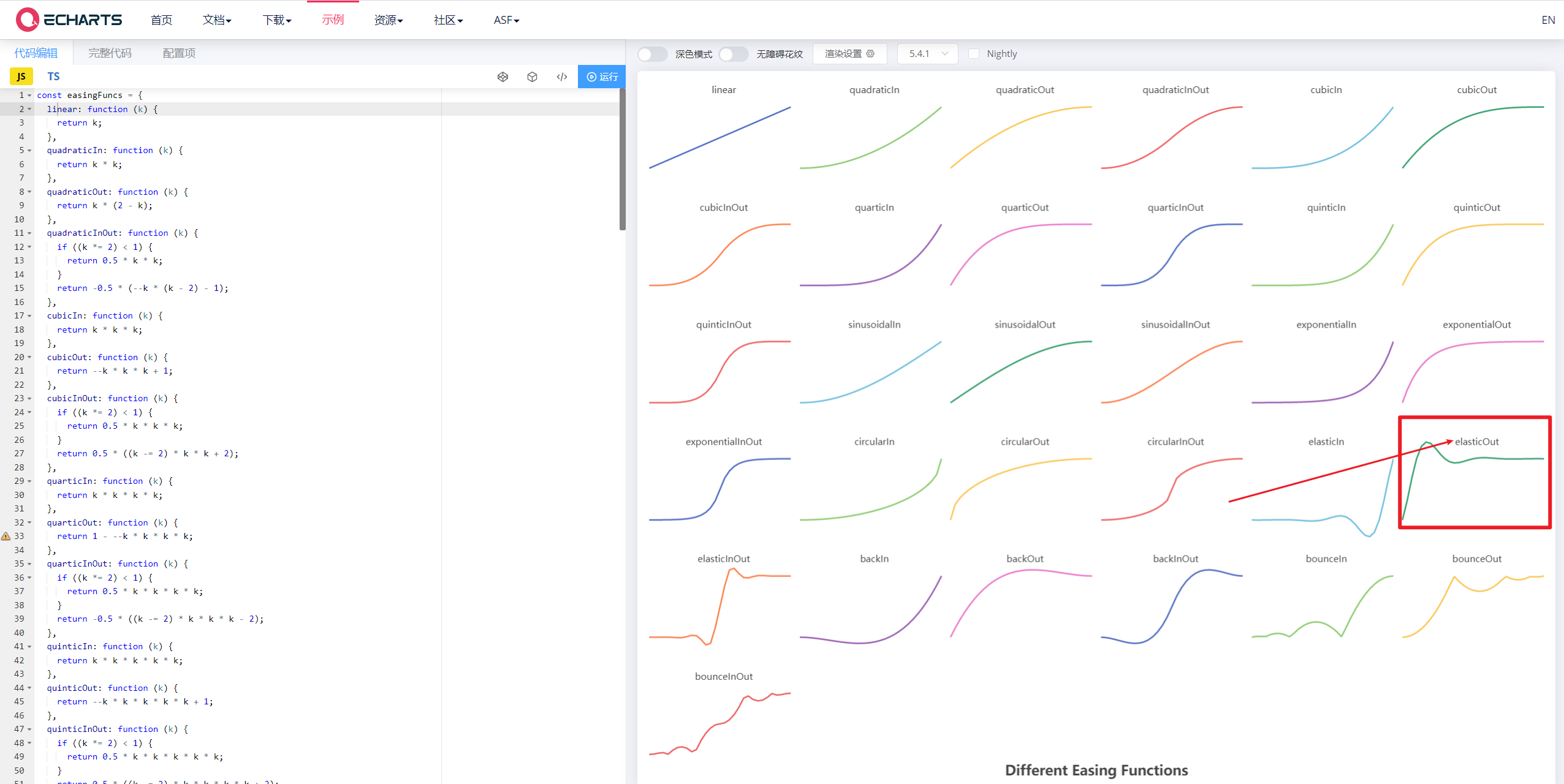1564x784 pixels.
Task: Click the CodeSandbox cube icon
Action: point(532,77)
